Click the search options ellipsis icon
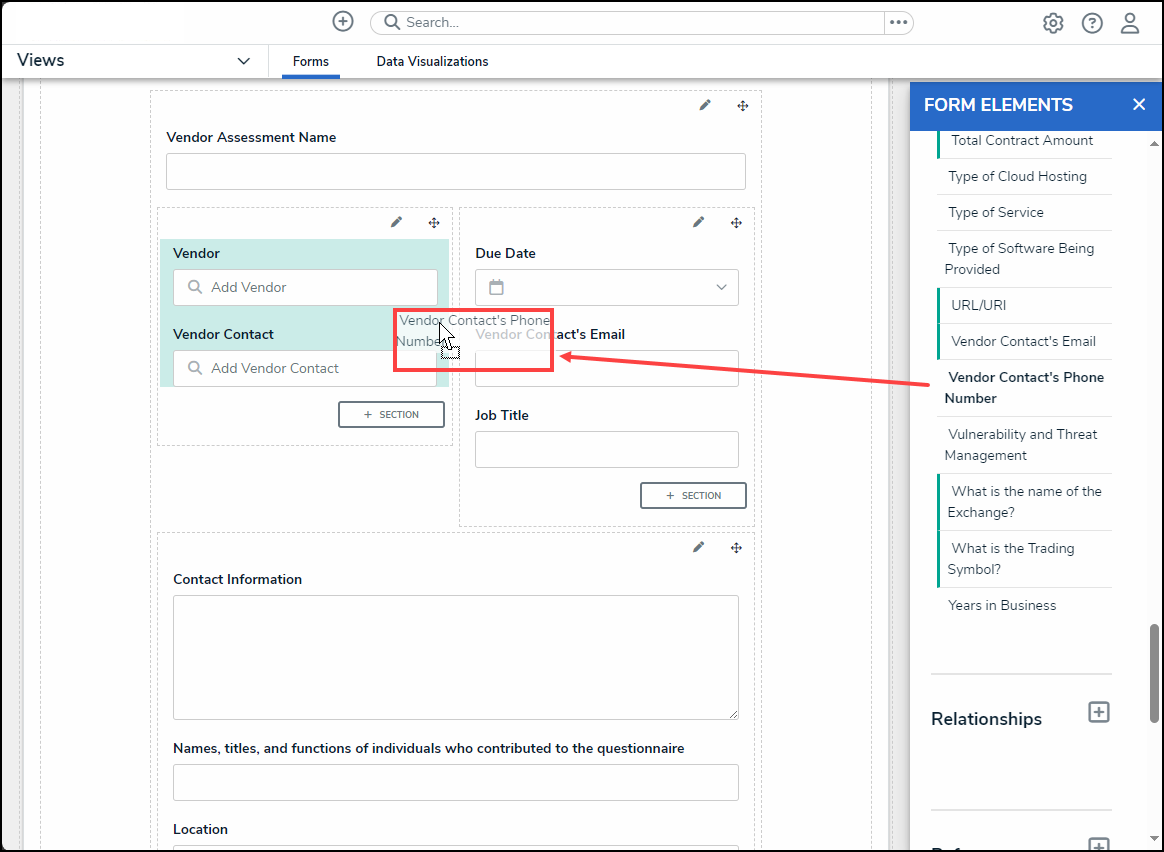This screenshot has height=852, width=1164. tap(898, 22)
